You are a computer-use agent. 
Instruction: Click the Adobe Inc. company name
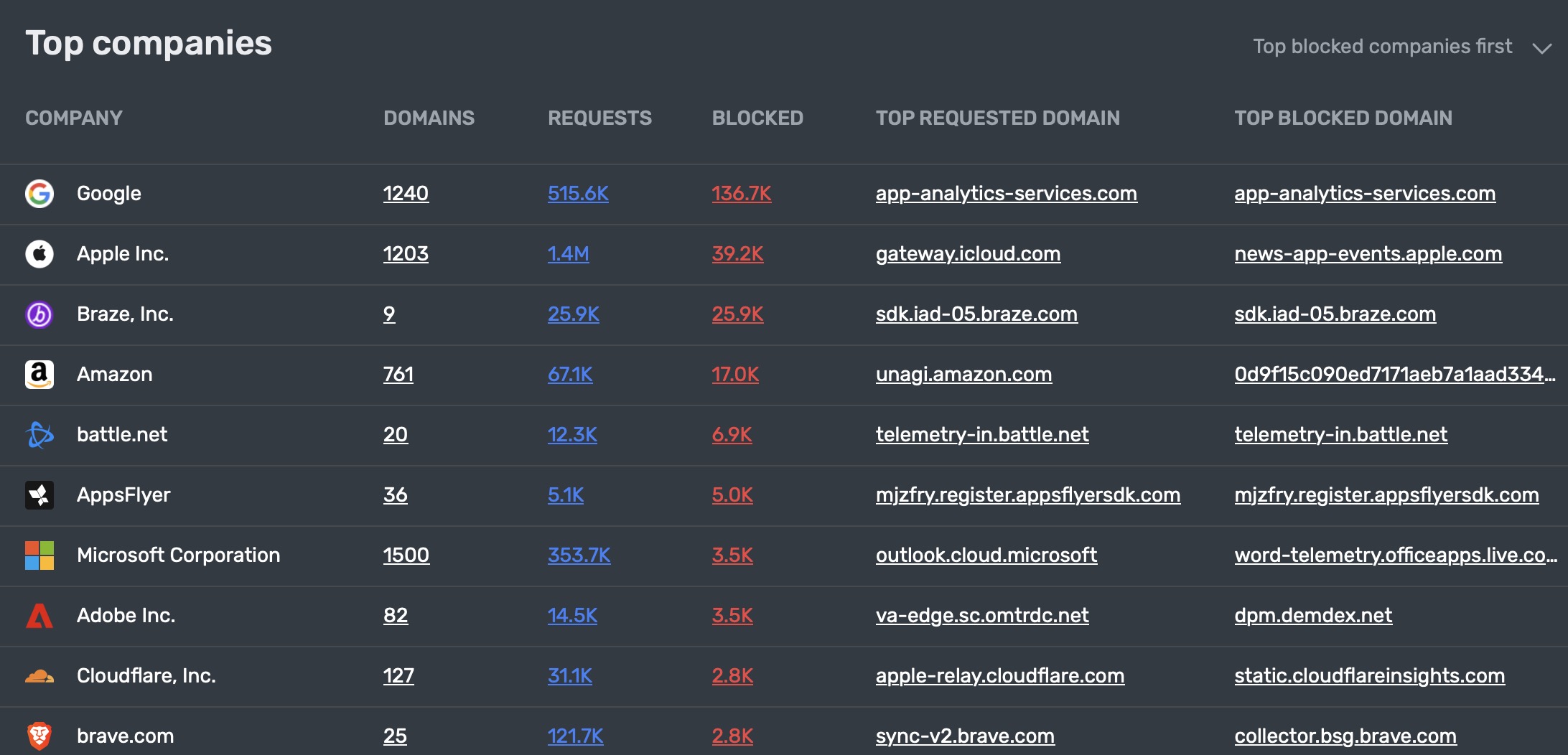tap(126, 616)
